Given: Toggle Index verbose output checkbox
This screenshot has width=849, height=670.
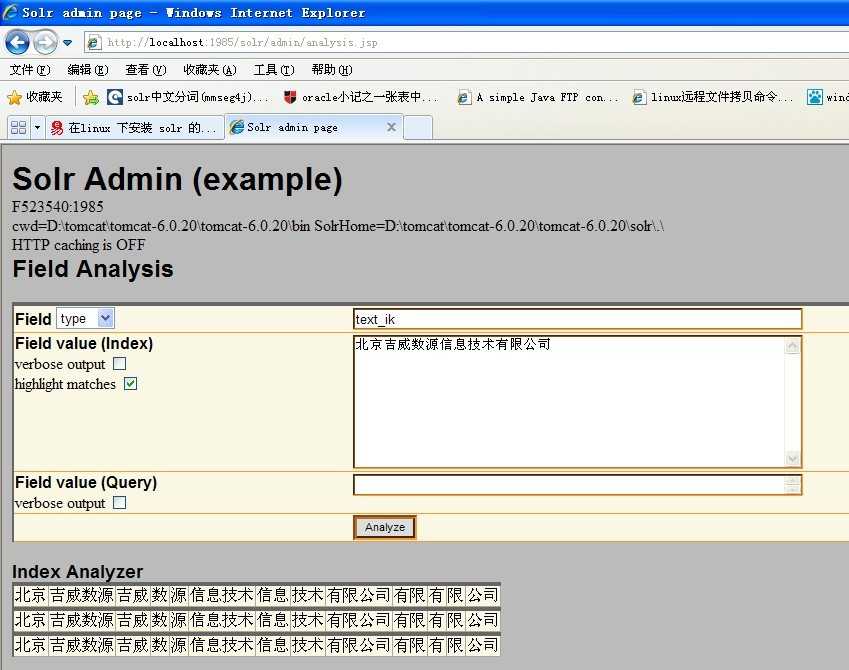Looking at the screenshot, I should [x=120, y=363].
